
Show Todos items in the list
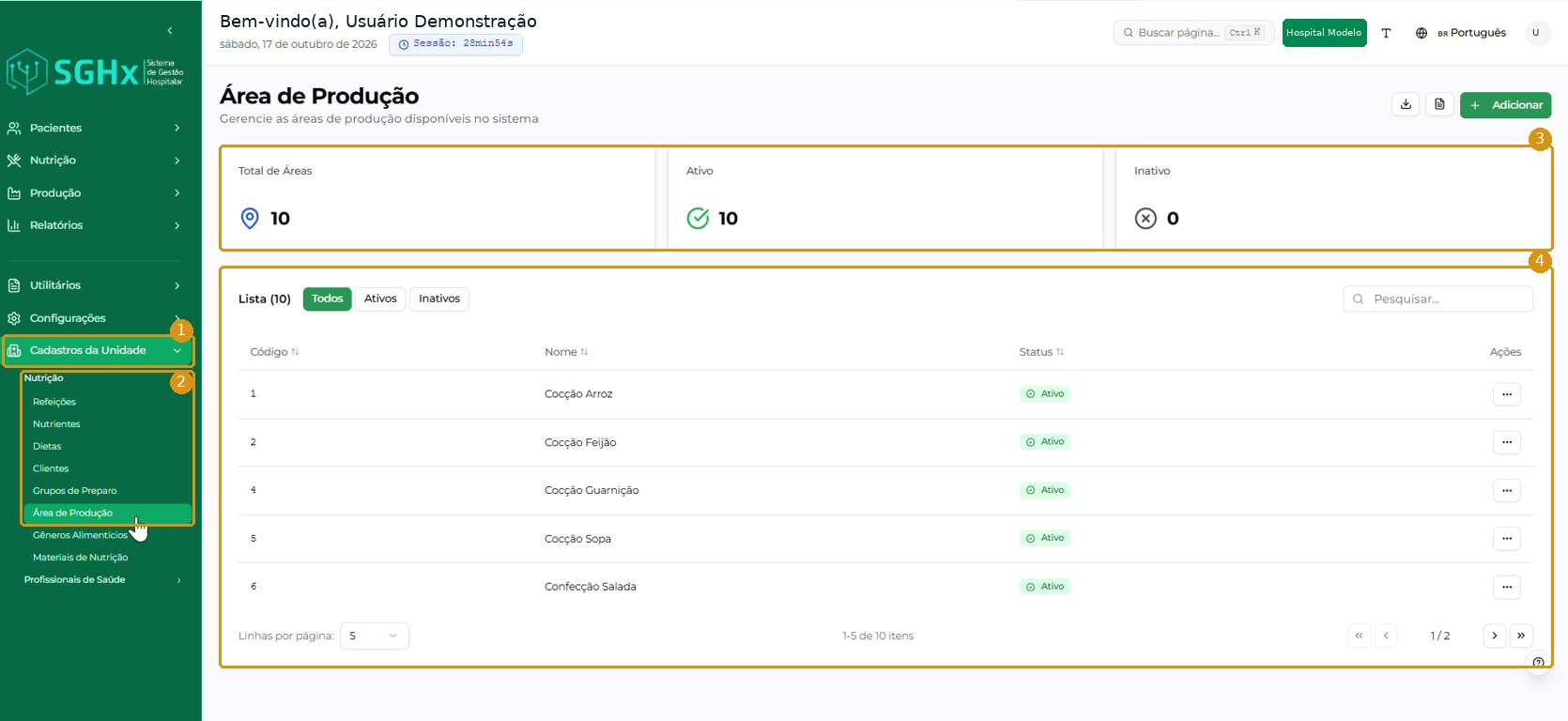click(328, 299)
